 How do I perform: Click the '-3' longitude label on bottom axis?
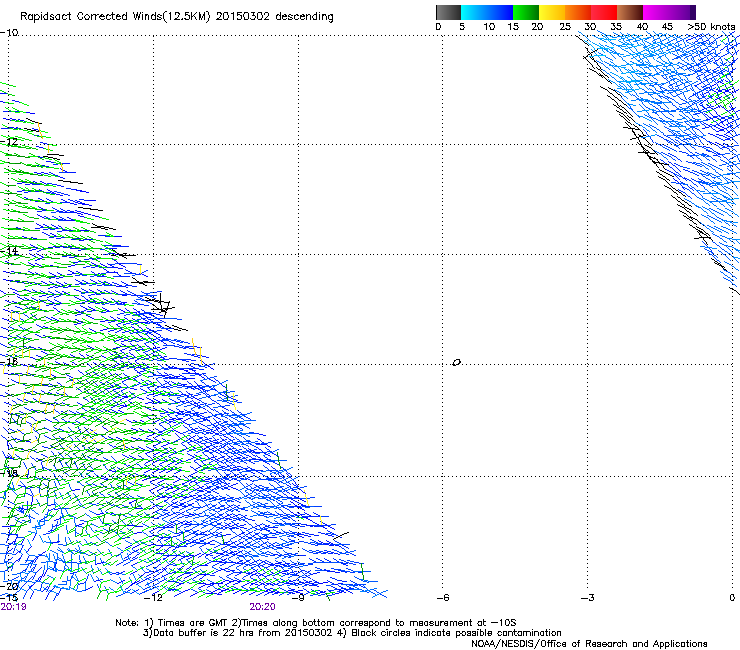pos(588,598)
